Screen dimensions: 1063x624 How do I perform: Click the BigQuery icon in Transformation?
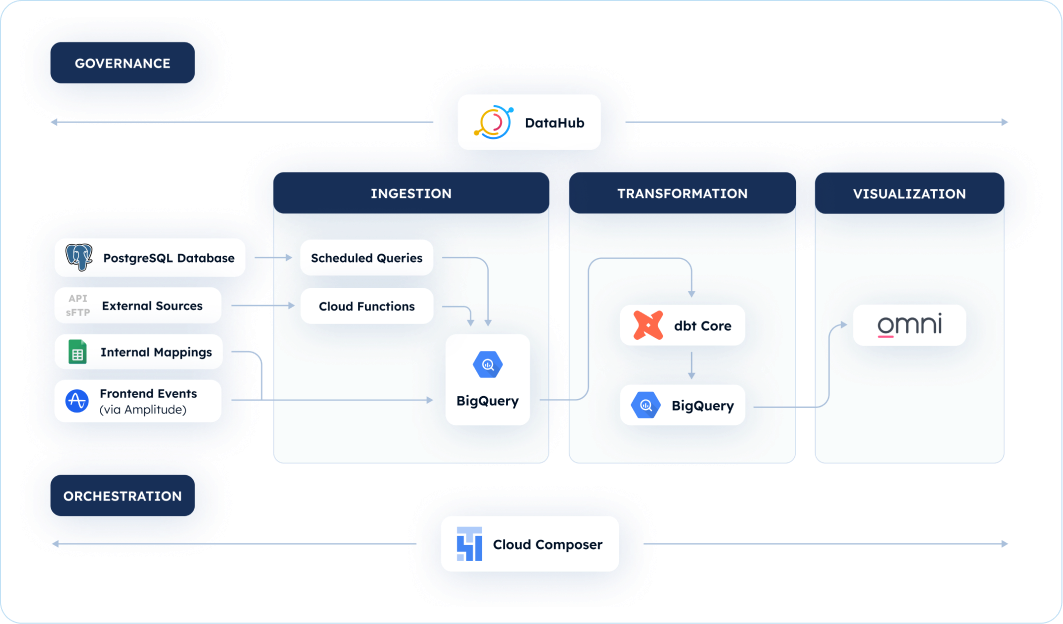[x=645, y=406]
